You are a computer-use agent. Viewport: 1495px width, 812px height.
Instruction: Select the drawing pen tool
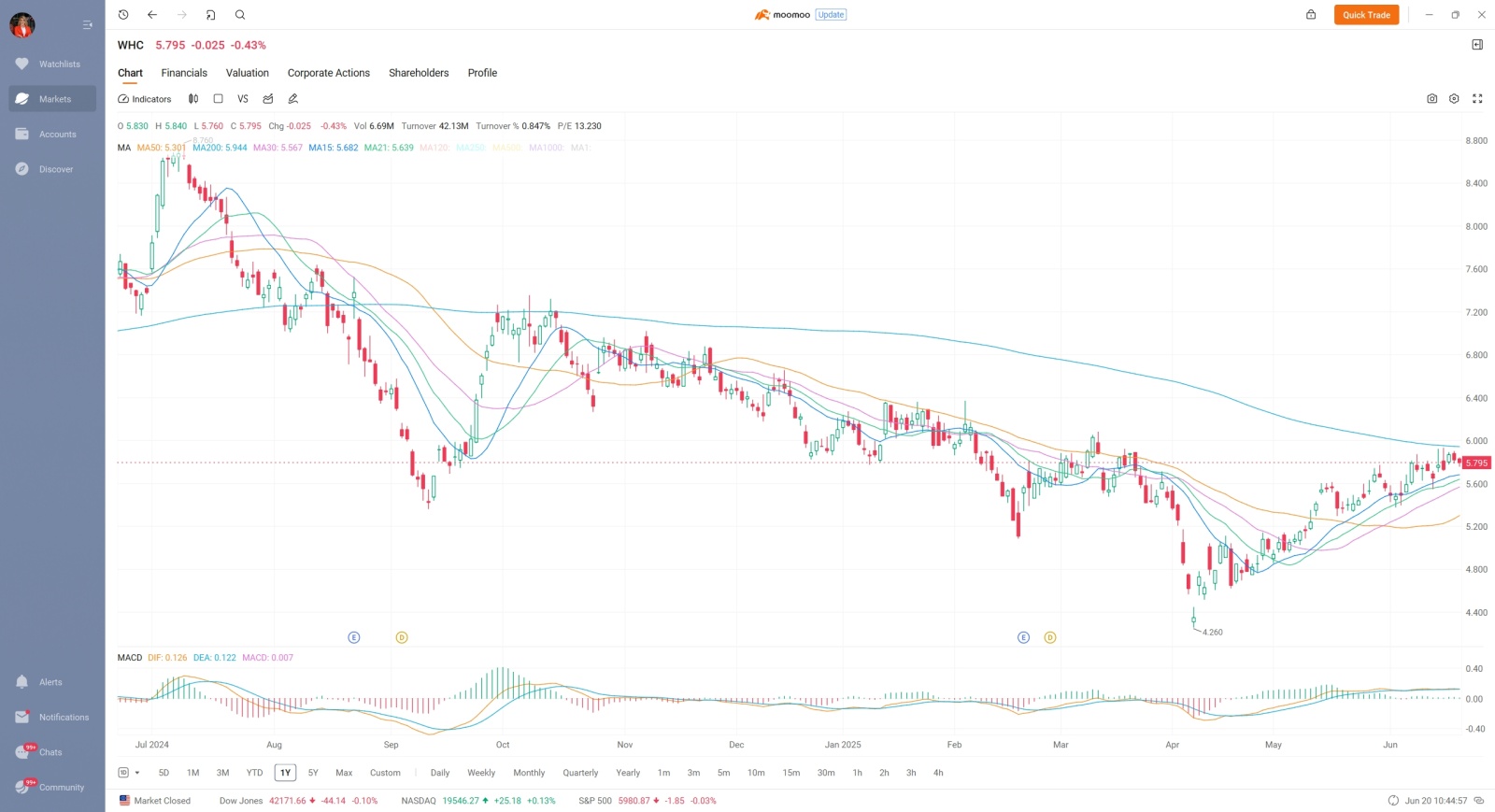point(292,99)
